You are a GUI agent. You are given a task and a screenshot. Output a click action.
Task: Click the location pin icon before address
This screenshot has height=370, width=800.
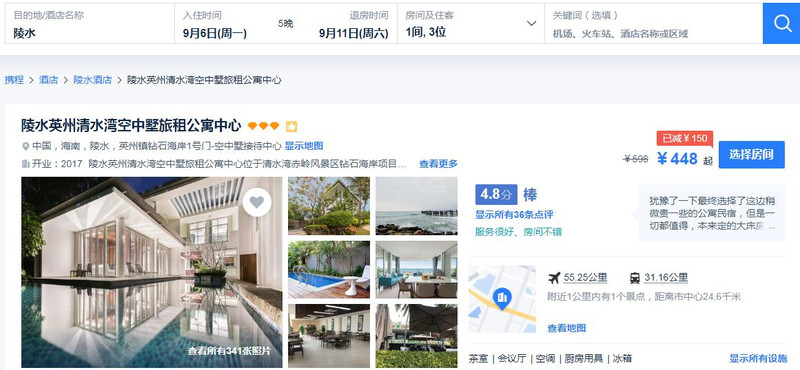(x=26, y=146)
